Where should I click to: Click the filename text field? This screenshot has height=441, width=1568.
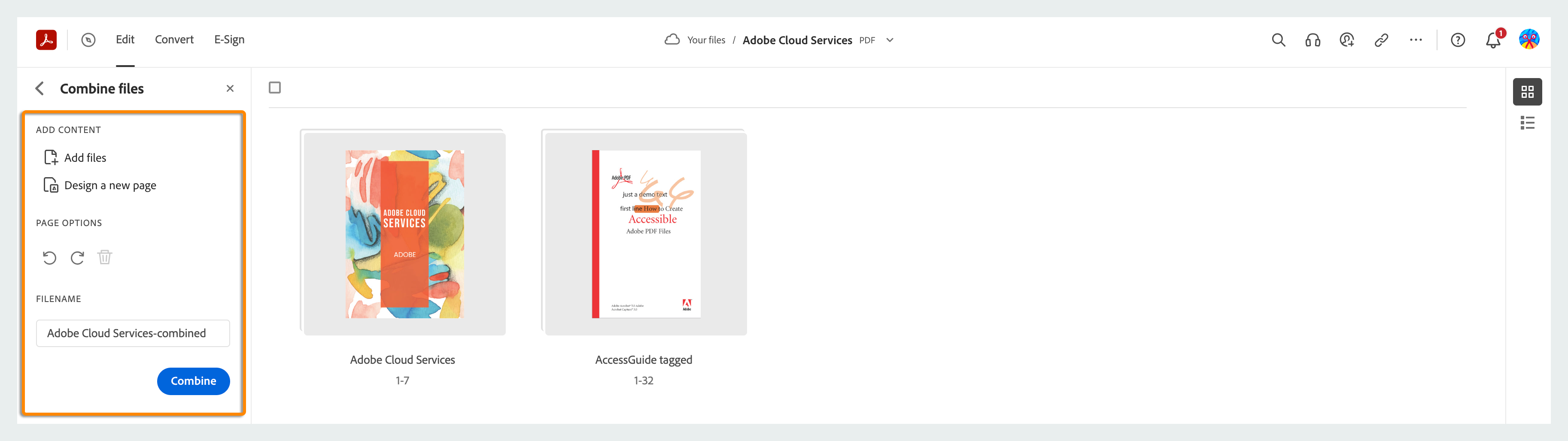click(133, 333)
